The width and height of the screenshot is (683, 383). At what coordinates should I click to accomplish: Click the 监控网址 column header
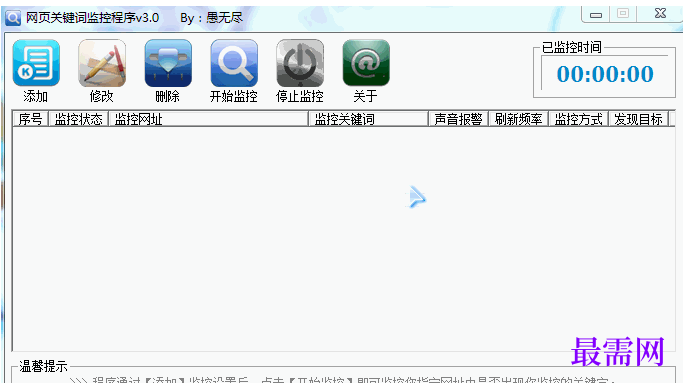[208, 119]
